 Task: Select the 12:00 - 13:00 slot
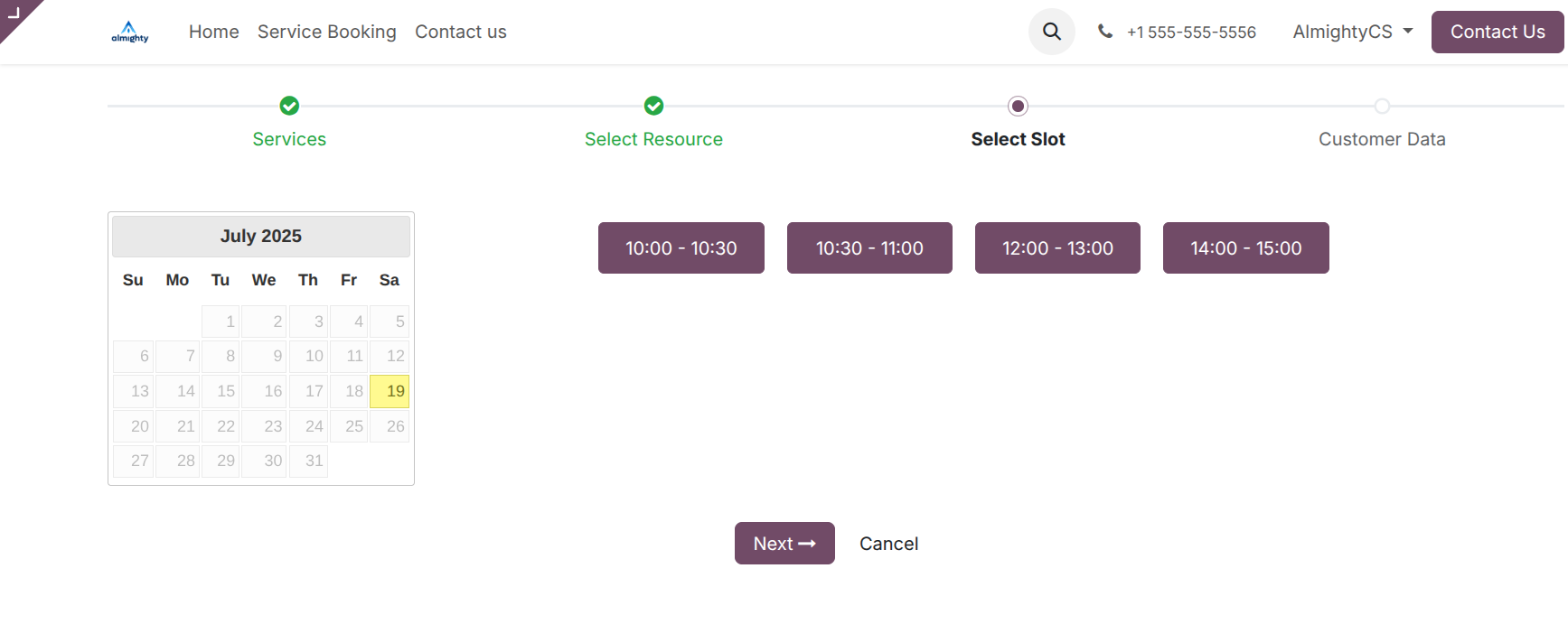(1057, 248)
